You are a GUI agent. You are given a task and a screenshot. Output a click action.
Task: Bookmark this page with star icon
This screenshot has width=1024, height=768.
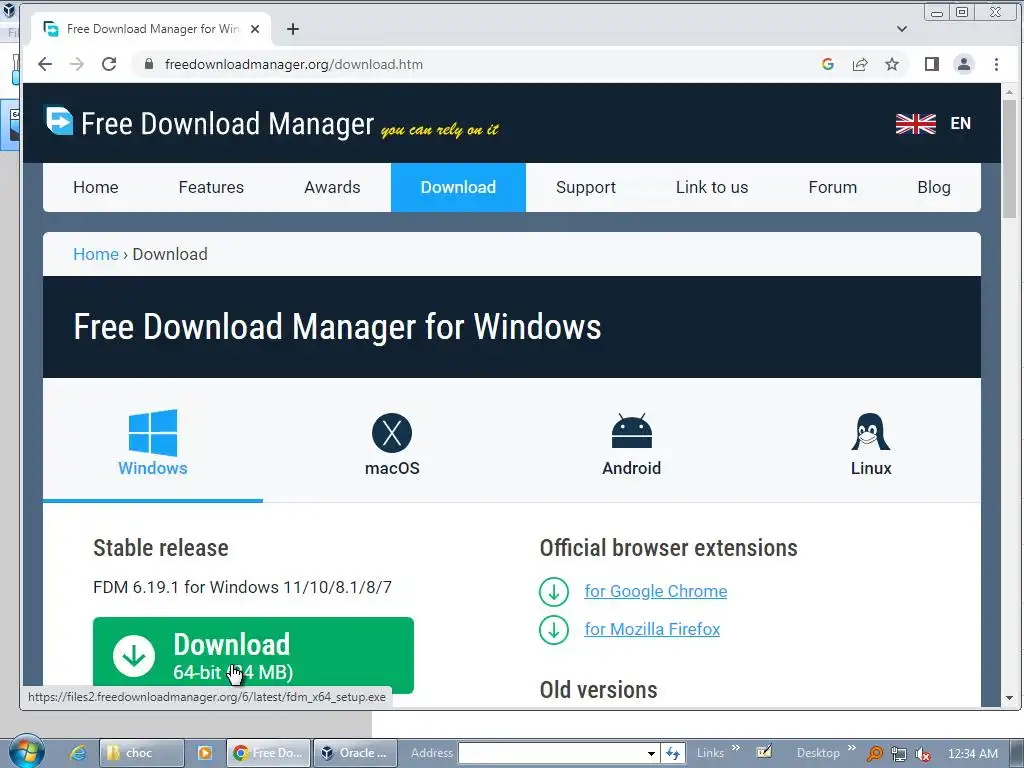[892, 64]
